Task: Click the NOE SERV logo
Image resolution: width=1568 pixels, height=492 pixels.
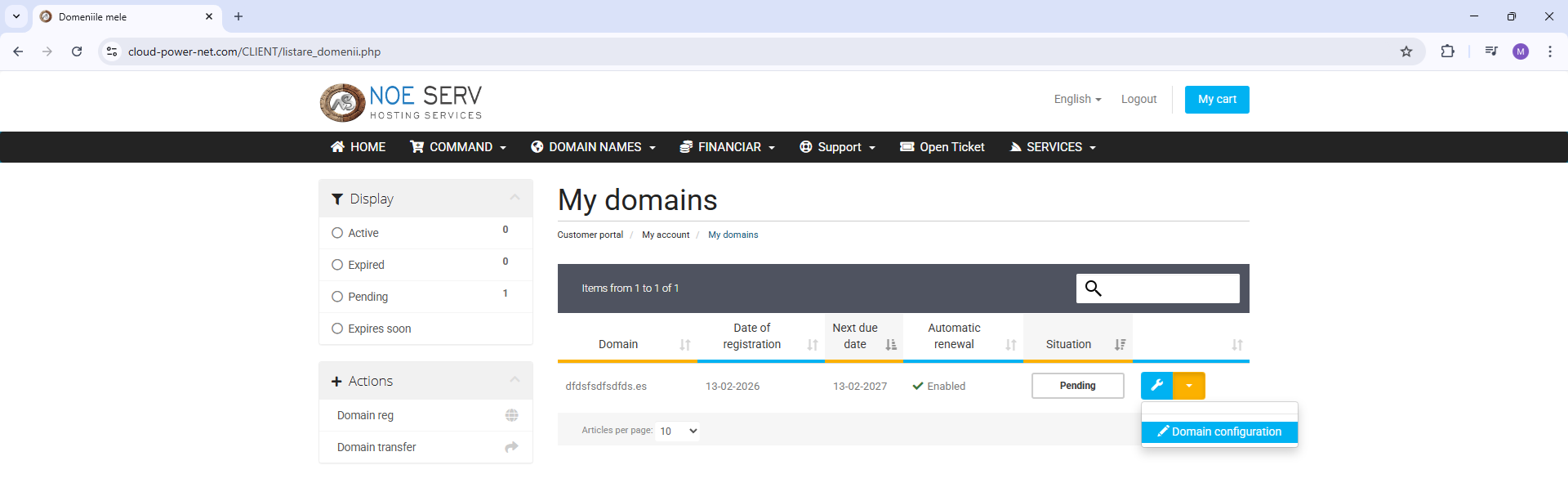Action: tap(401, 103)
